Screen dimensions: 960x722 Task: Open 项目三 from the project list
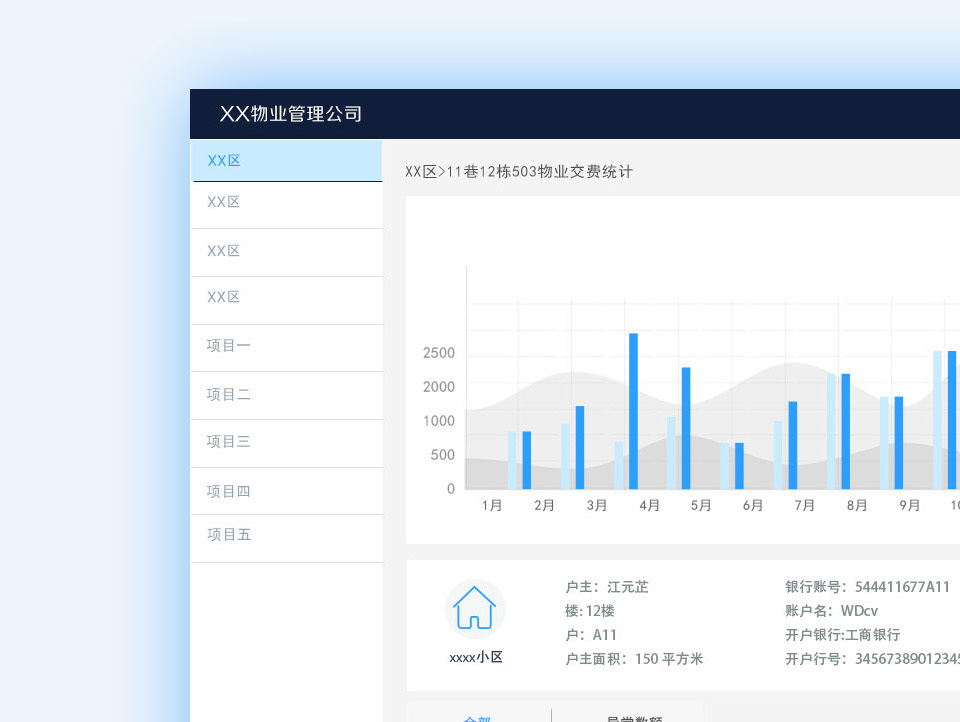click(228, 441)
